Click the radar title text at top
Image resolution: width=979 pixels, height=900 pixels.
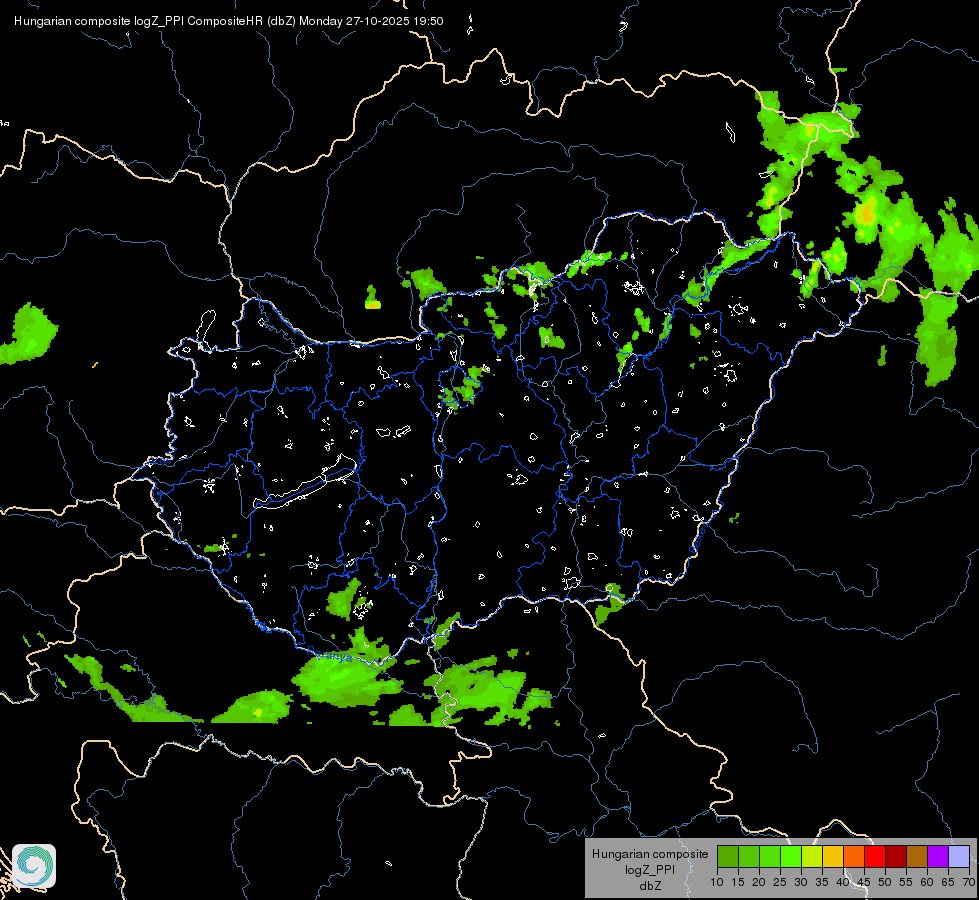229,21
